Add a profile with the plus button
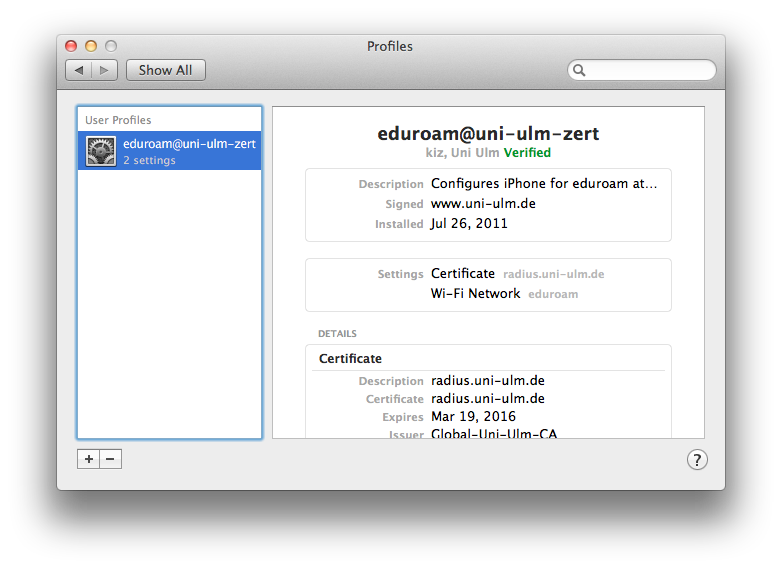Image resolution: width=782 pixels, height=569 pixels. click(89, 459)
